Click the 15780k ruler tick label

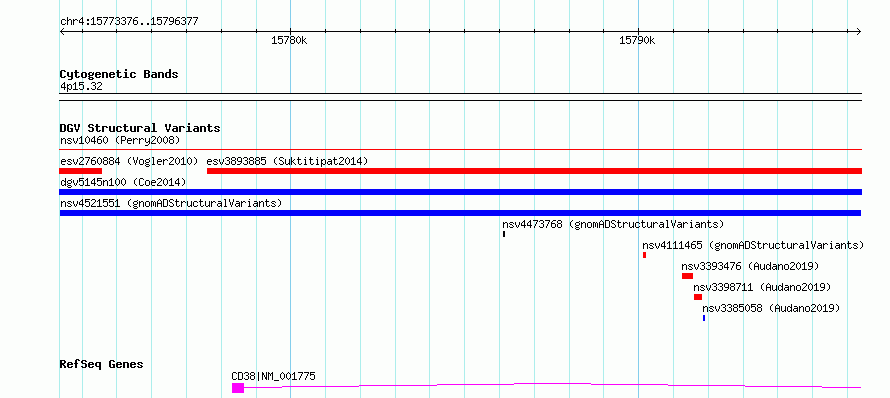(289, 40)
